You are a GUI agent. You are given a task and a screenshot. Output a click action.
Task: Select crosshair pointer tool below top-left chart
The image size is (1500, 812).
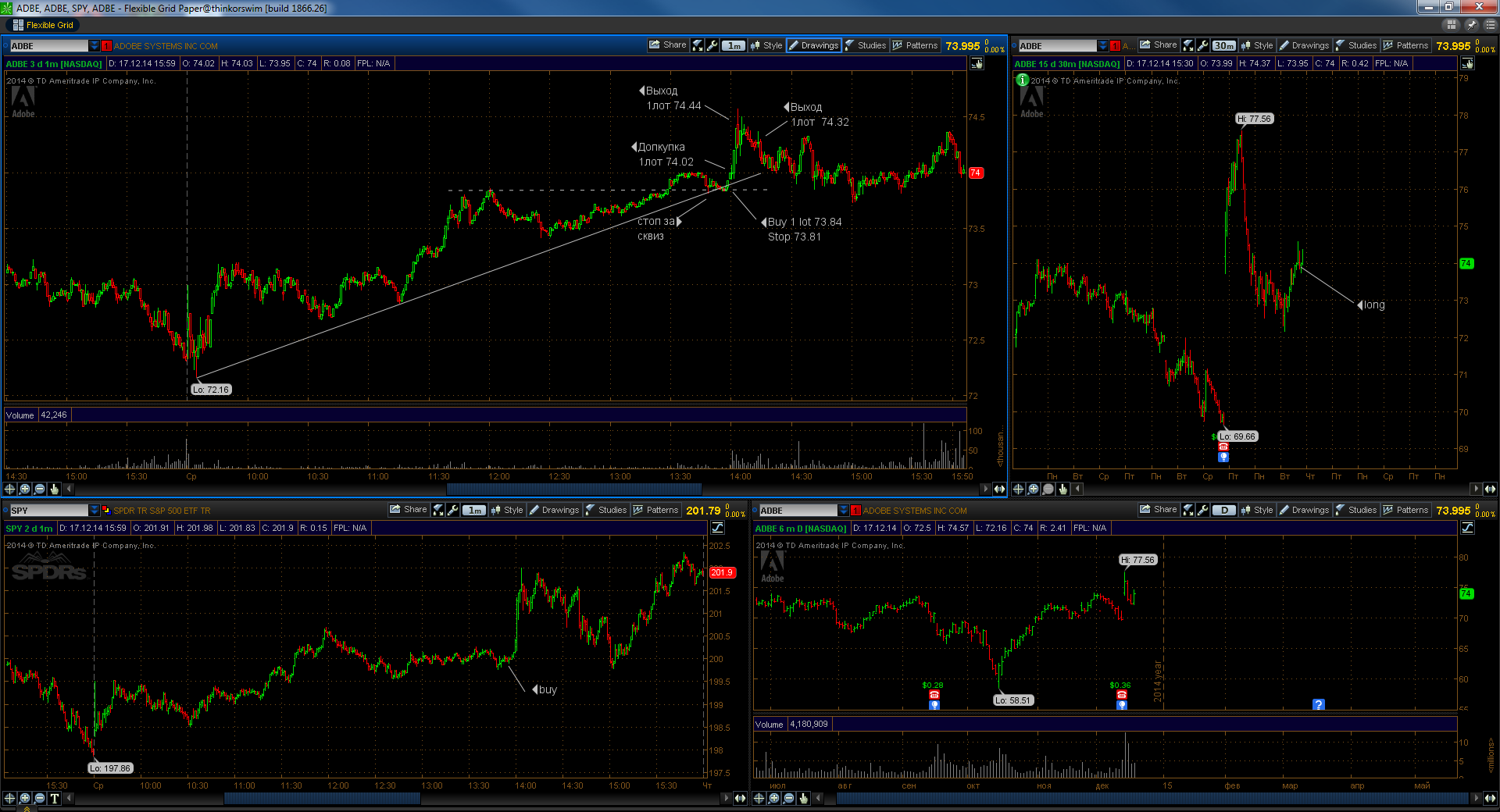point(10,489)
